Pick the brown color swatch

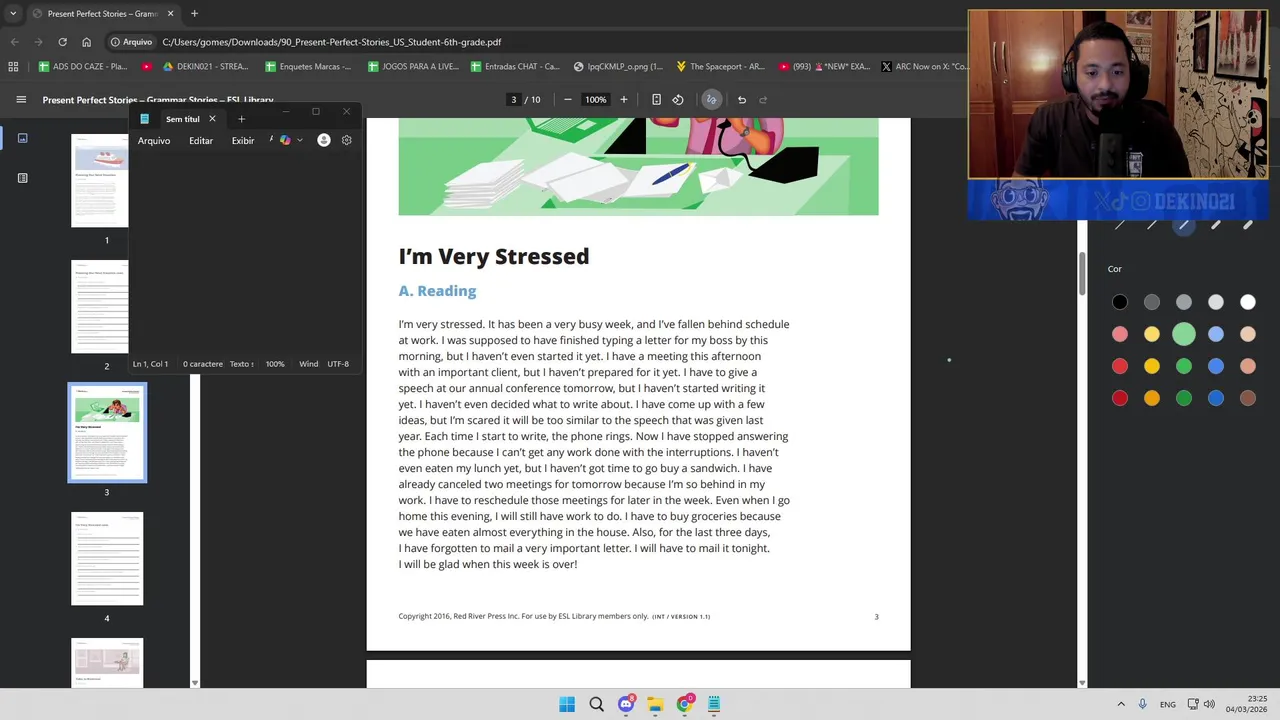pyautogui.click(x=1248, y=398)
